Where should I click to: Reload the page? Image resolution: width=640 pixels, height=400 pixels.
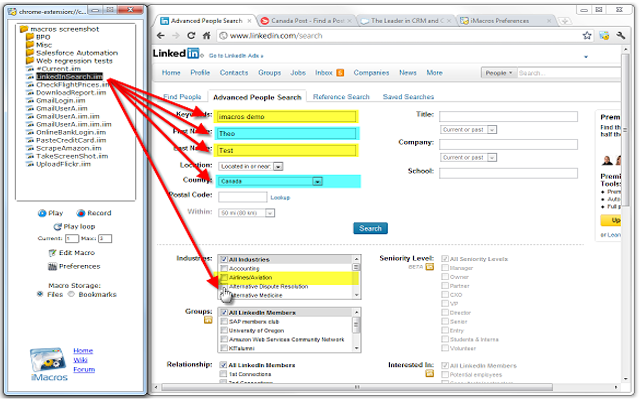click(191, 36)
